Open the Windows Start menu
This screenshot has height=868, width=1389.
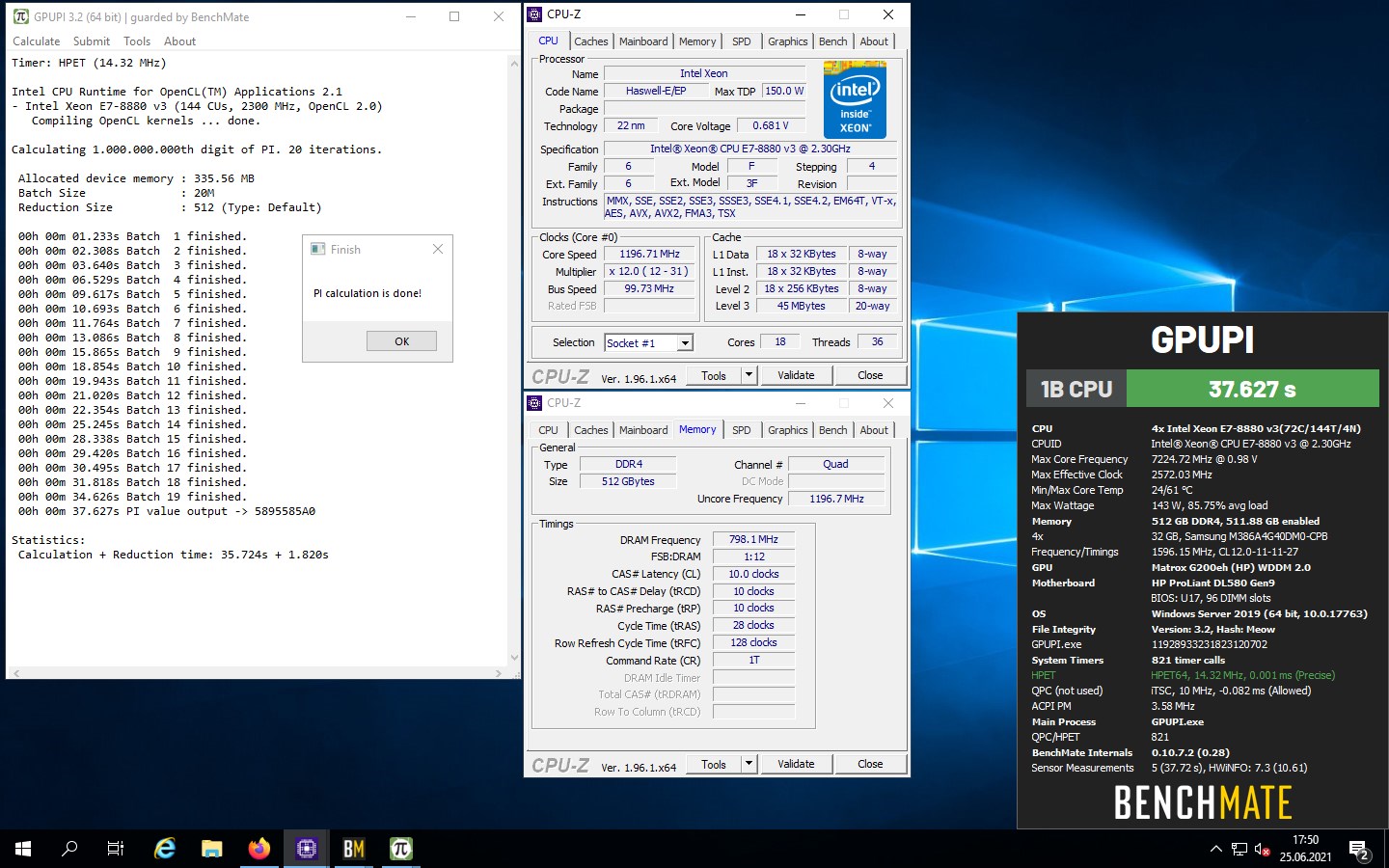tap(23, 849)
